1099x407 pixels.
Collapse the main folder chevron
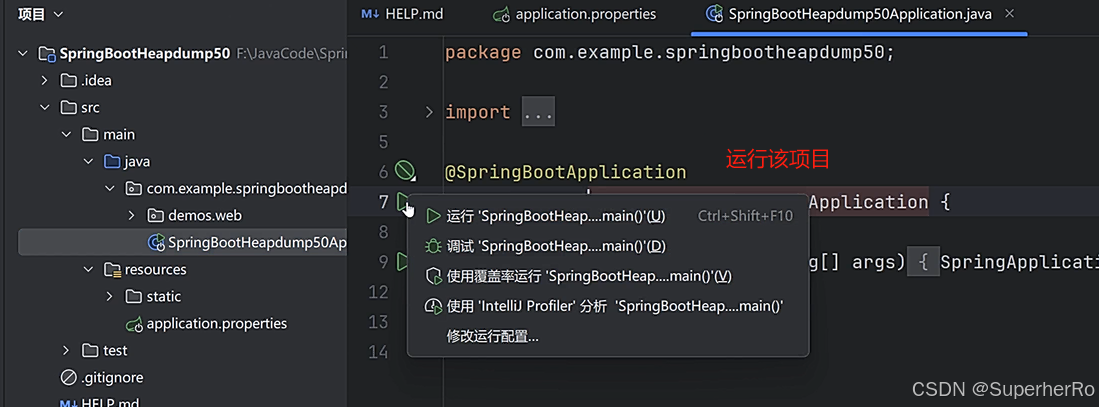67,134
